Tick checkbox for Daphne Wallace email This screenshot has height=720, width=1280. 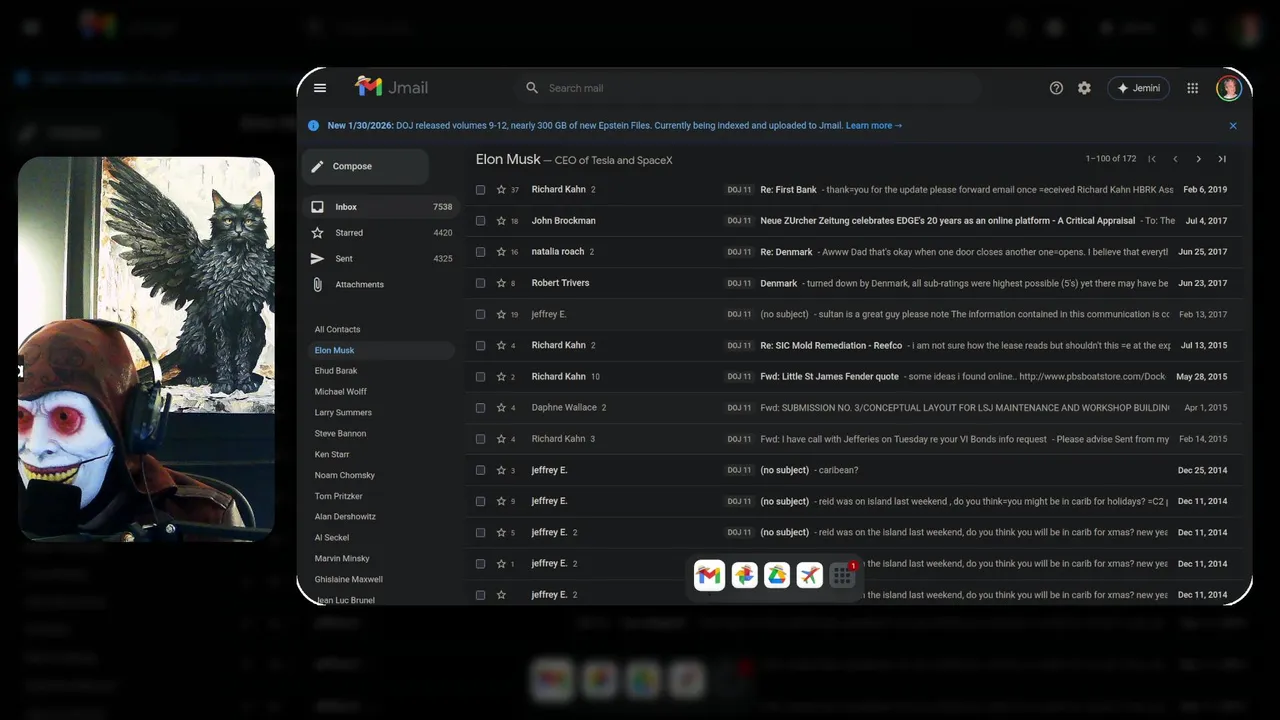pyautogui.click(x=480, y=408)
